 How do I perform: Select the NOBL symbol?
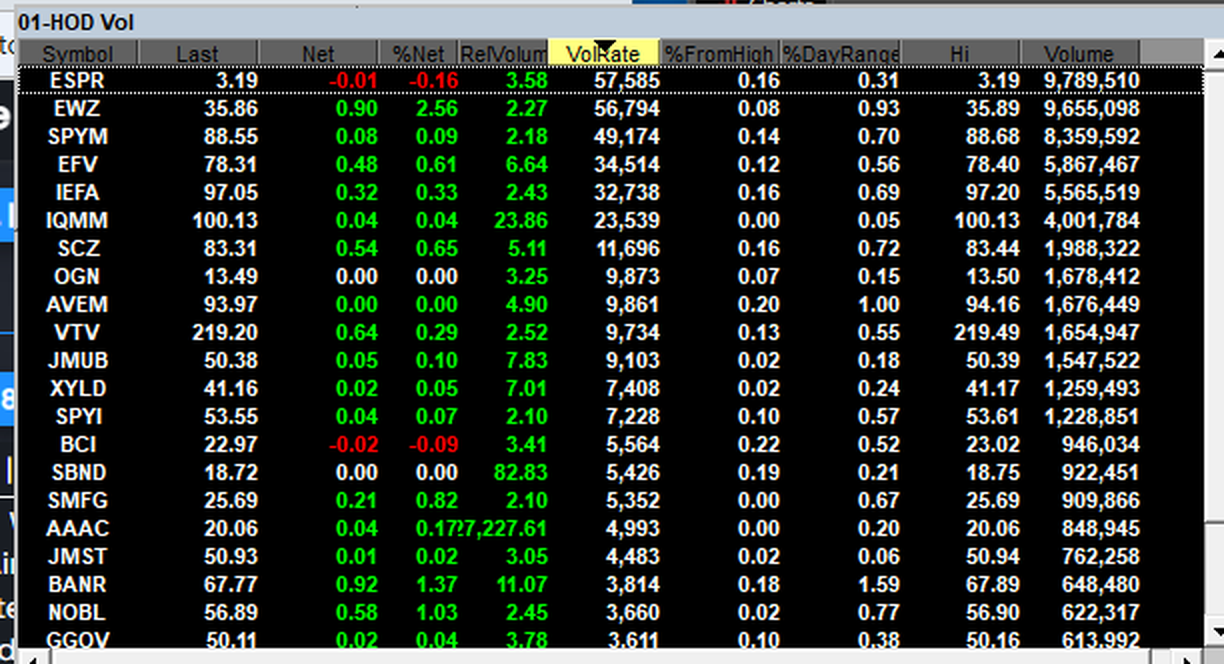78,612
